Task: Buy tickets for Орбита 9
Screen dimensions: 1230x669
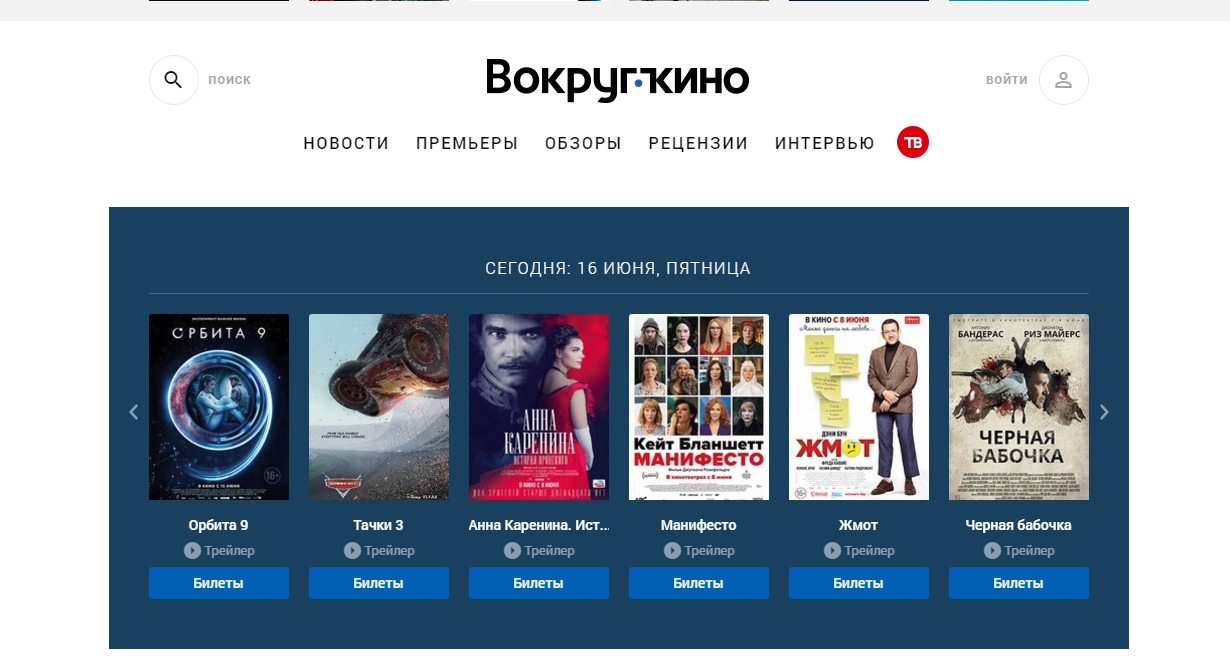Action: (x=219, y=583)
